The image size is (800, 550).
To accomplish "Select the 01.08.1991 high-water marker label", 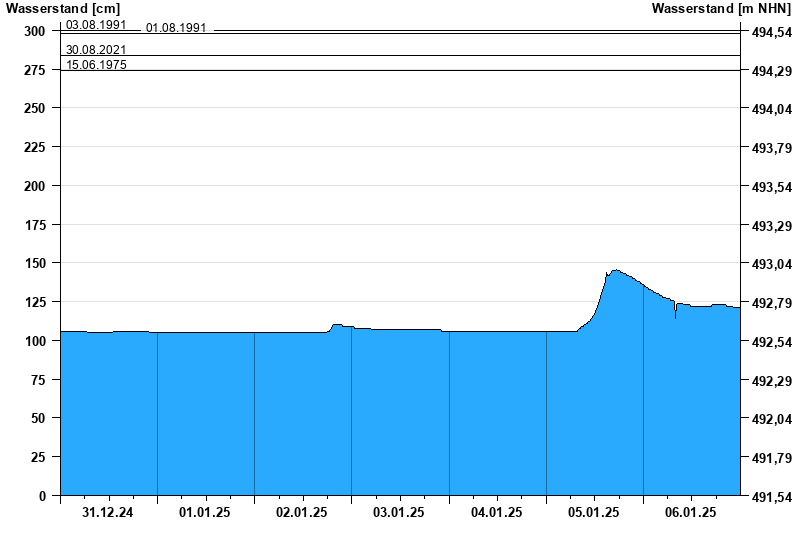I will [x=176, y=28].
